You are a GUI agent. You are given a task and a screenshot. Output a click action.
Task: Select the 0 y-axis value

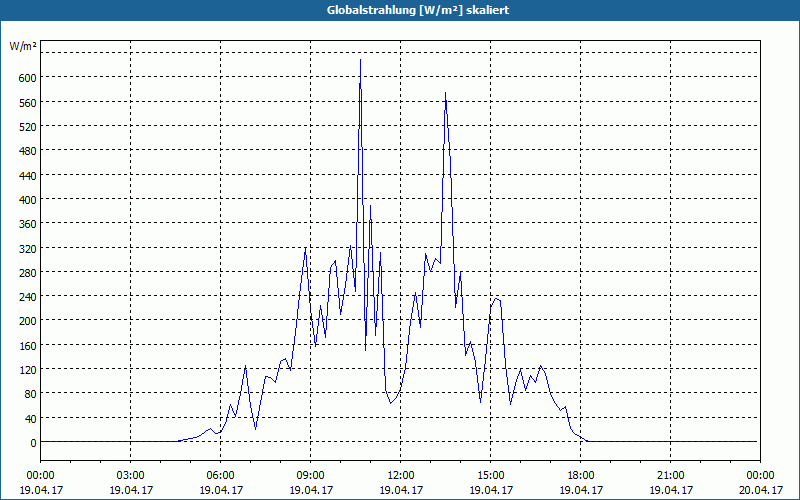tap(34, 443)
